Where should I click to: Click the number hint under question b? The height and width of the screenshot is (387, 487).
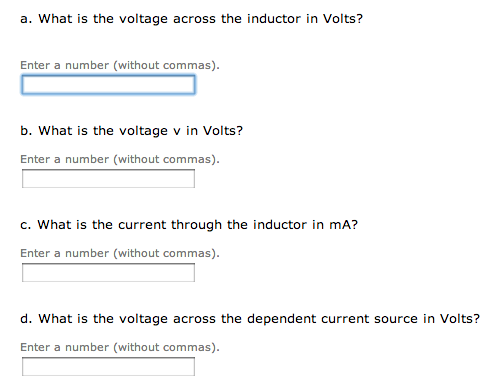pos(120,159)
